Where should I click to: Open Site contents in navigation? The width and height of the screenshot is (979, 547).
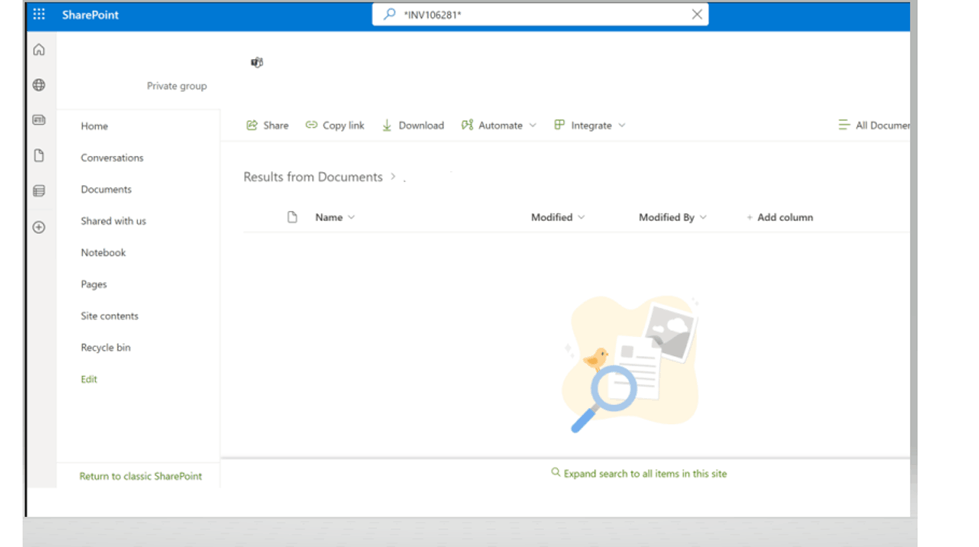pyautogui.click(x=109, y=316)
